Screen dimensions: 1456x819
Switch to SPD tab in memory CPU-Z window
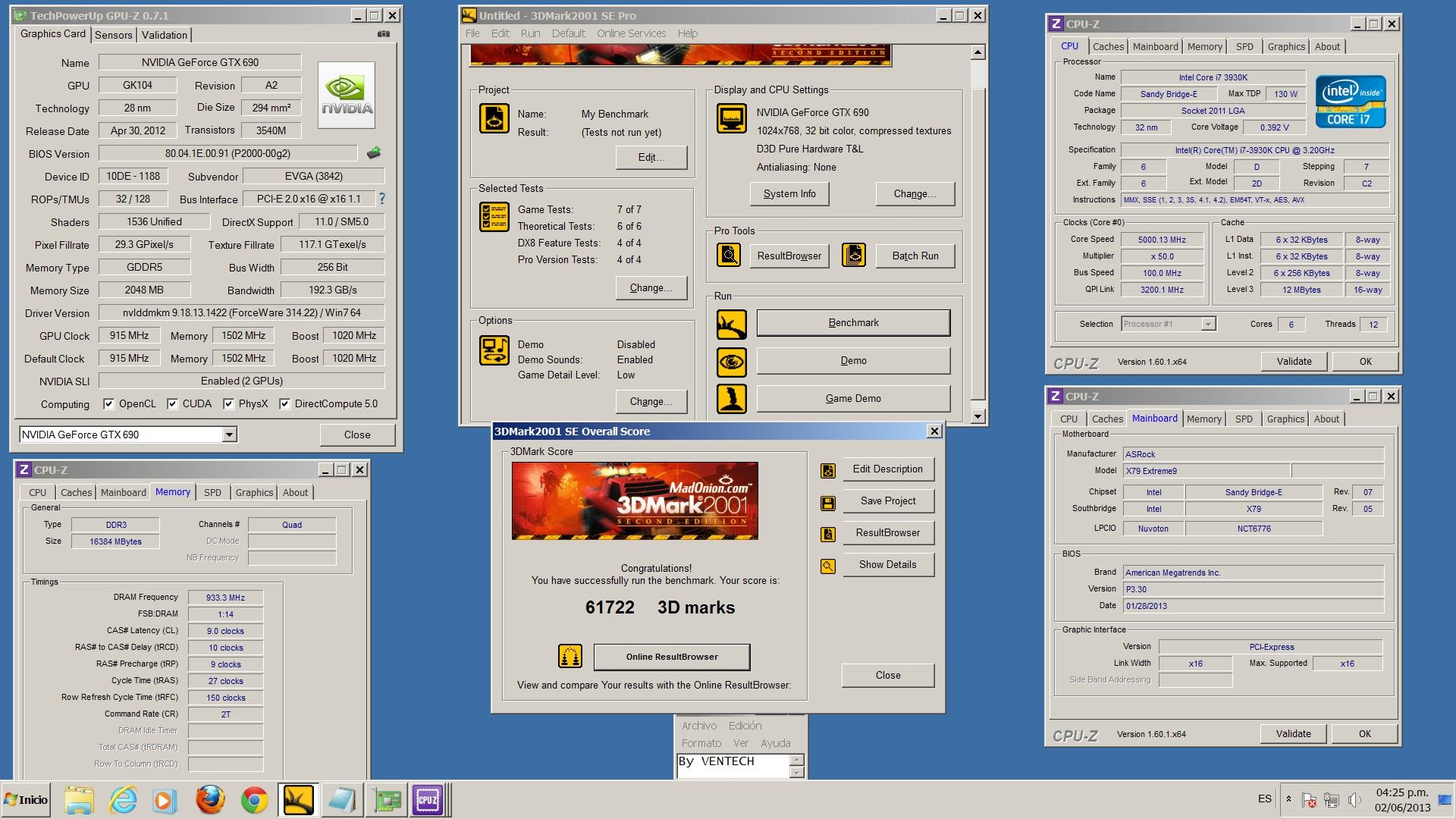tap(212, 492)
